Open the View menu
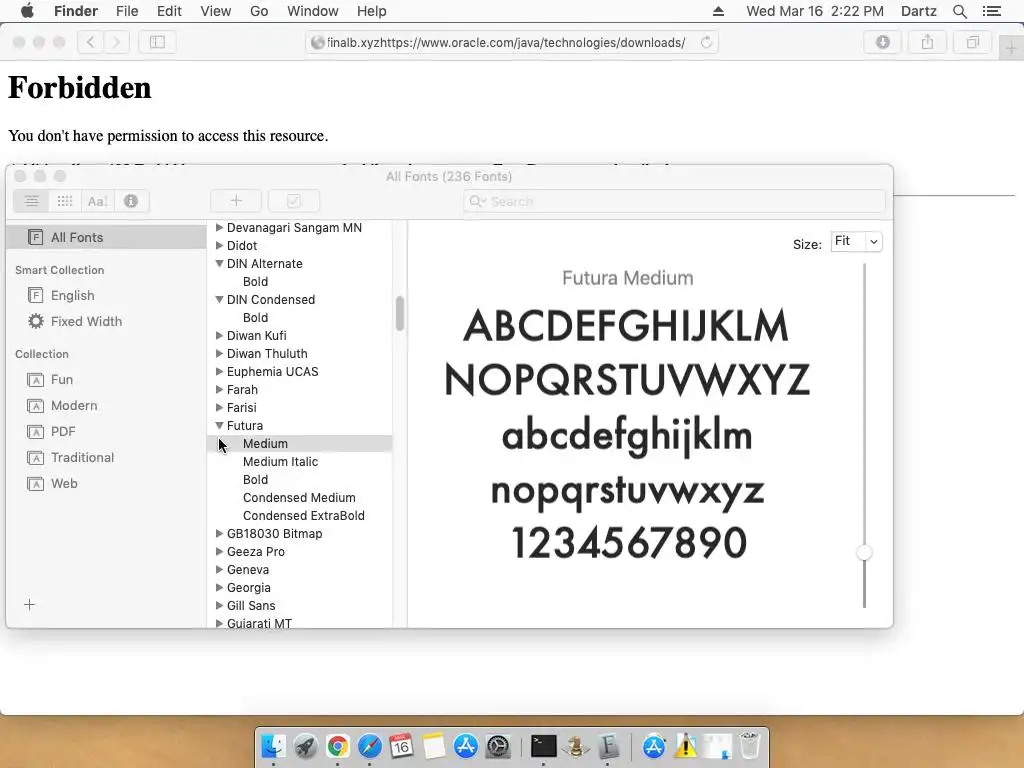1024x768 pixels. click(216, 11)
